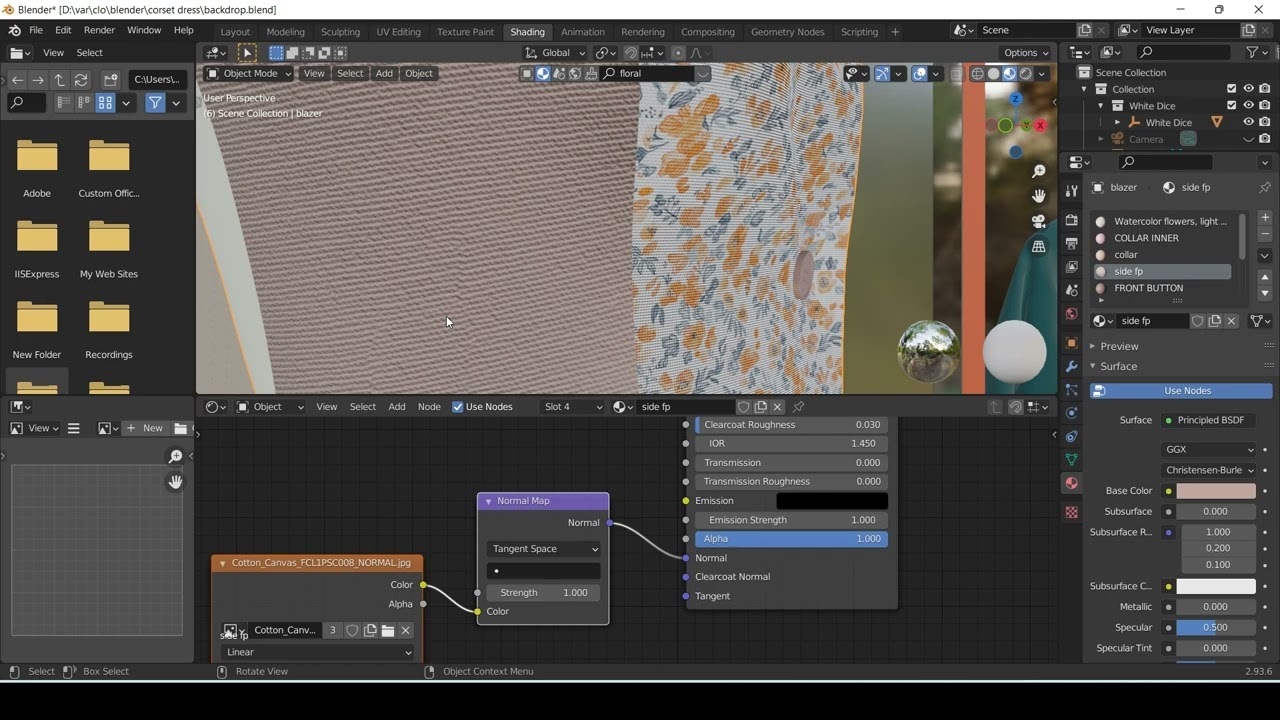Refresh the file browser listing

tap(81, 80)
